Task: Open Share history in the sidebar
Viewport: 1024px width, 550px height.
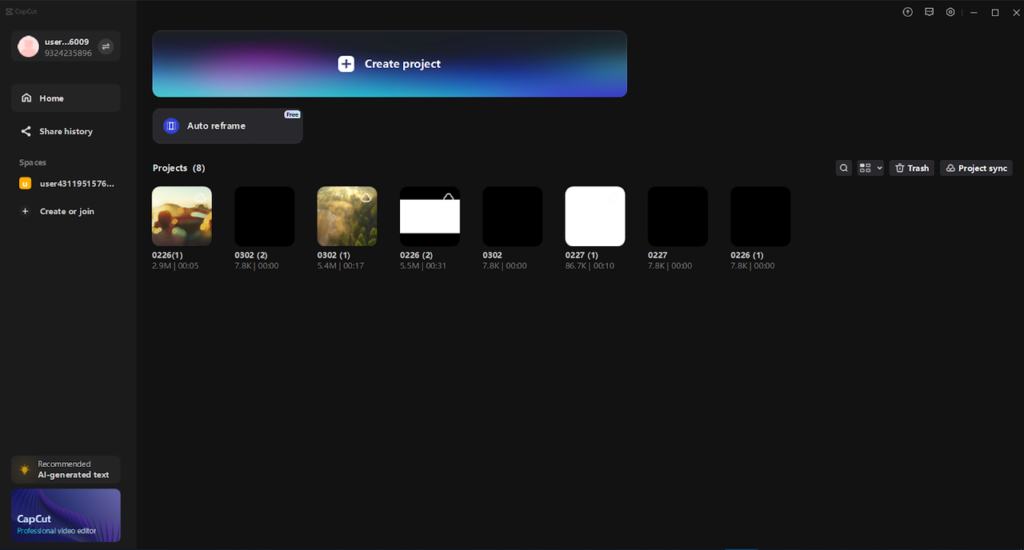Action: [x=66, y=131]
